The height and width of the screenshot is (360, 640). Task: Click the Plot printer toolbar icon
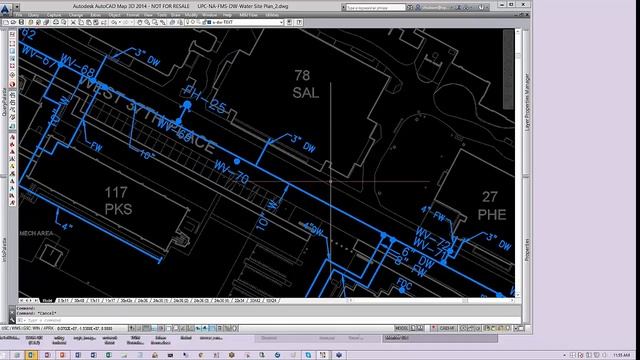(56, 22)
